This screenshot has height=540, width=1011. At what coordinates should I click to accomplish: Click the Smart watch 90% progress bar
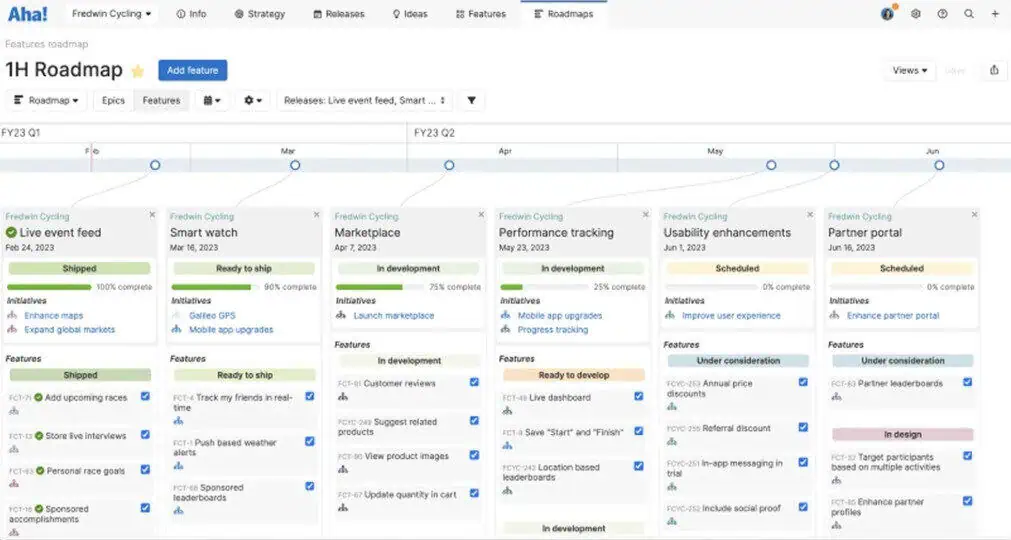tap(214, 287)
